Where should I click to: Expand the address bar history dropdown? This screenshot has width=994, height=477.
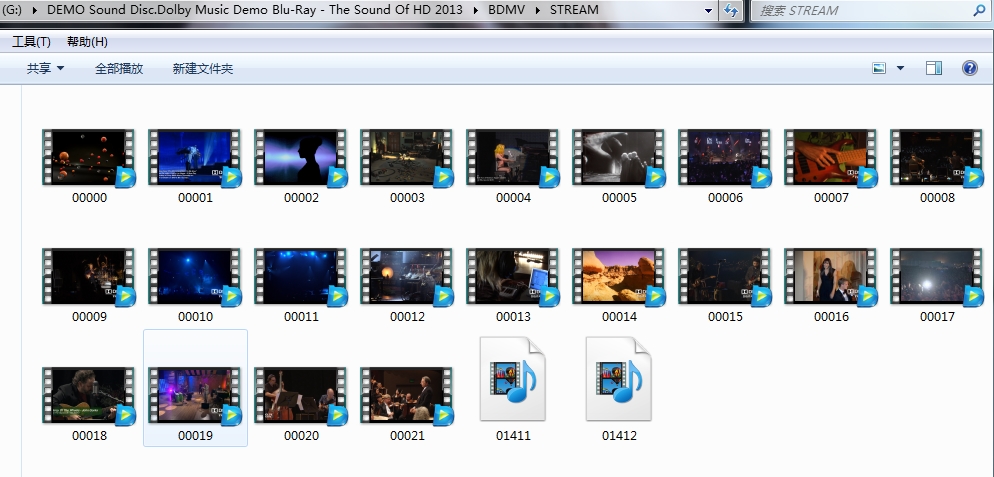tap(709, 11)
